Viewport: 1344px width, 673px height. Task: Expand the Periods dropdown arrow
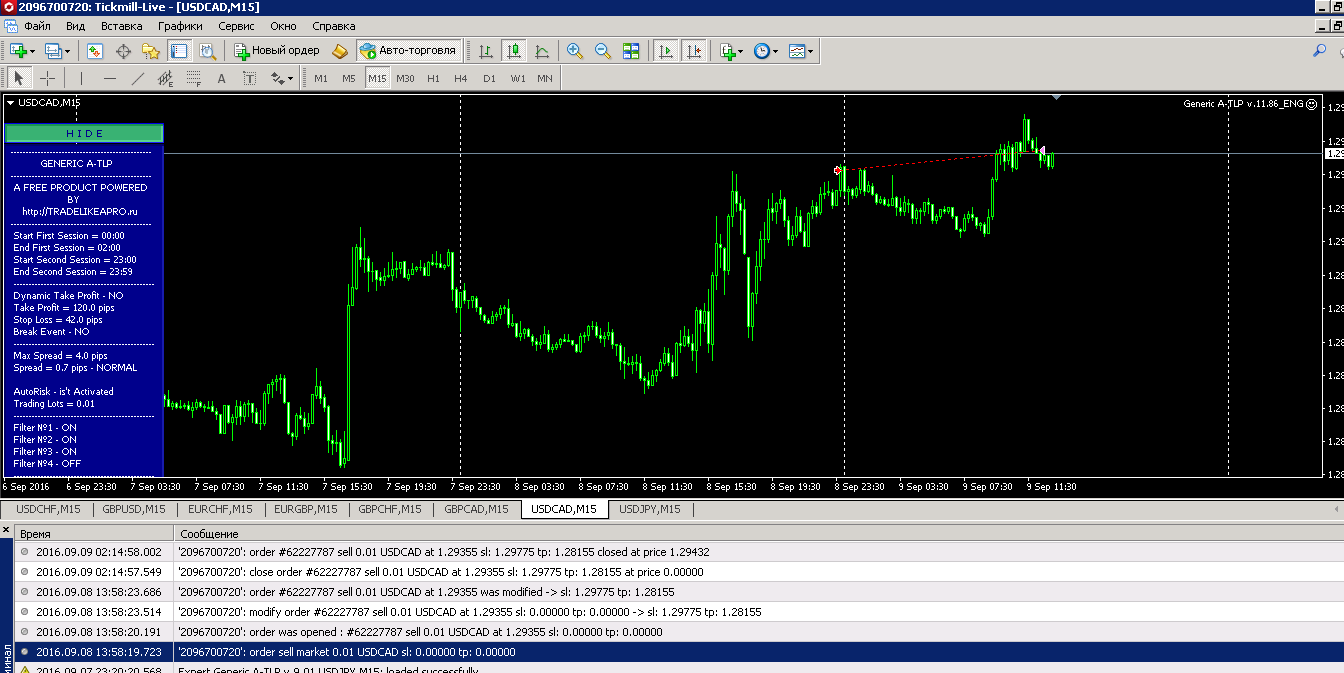pos(775,51)
